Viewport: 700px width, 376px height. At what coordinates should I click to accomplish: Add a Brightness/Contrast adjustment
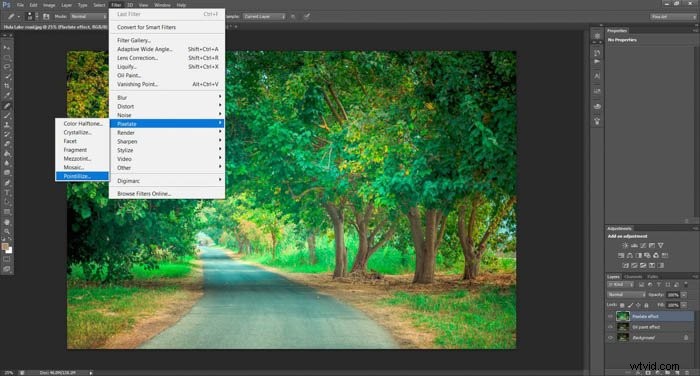625,245
